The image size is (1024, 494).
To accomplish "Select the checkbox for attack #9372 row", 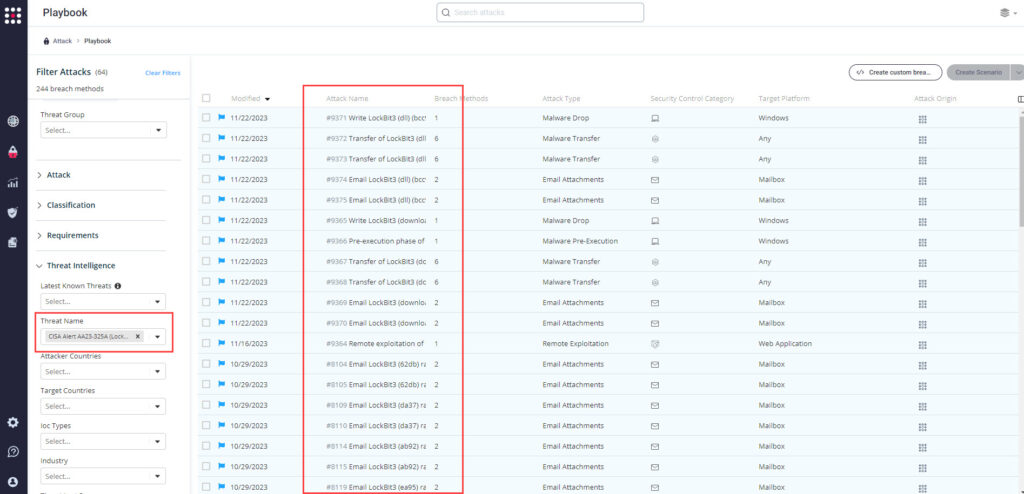I will point(206,138).
